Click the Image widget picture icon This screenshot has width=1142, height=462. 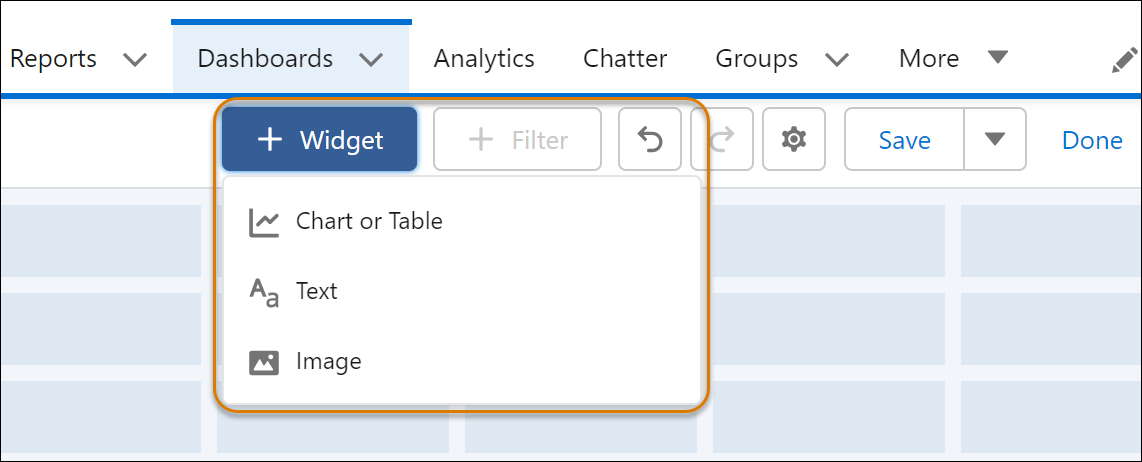click(264, 362)
